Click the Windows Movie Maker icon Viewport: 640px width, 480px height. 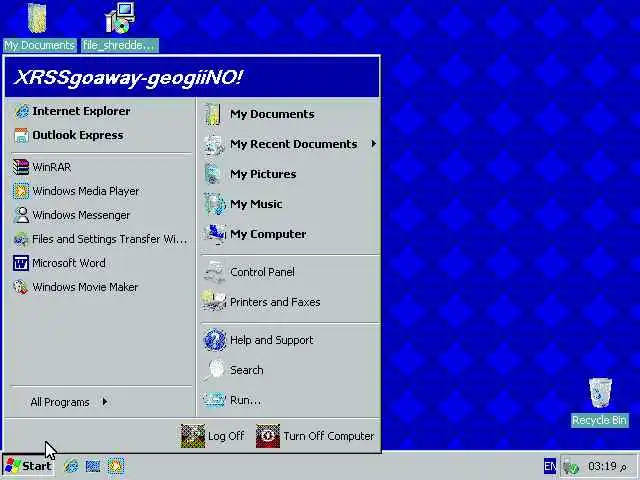coord(21,287)
